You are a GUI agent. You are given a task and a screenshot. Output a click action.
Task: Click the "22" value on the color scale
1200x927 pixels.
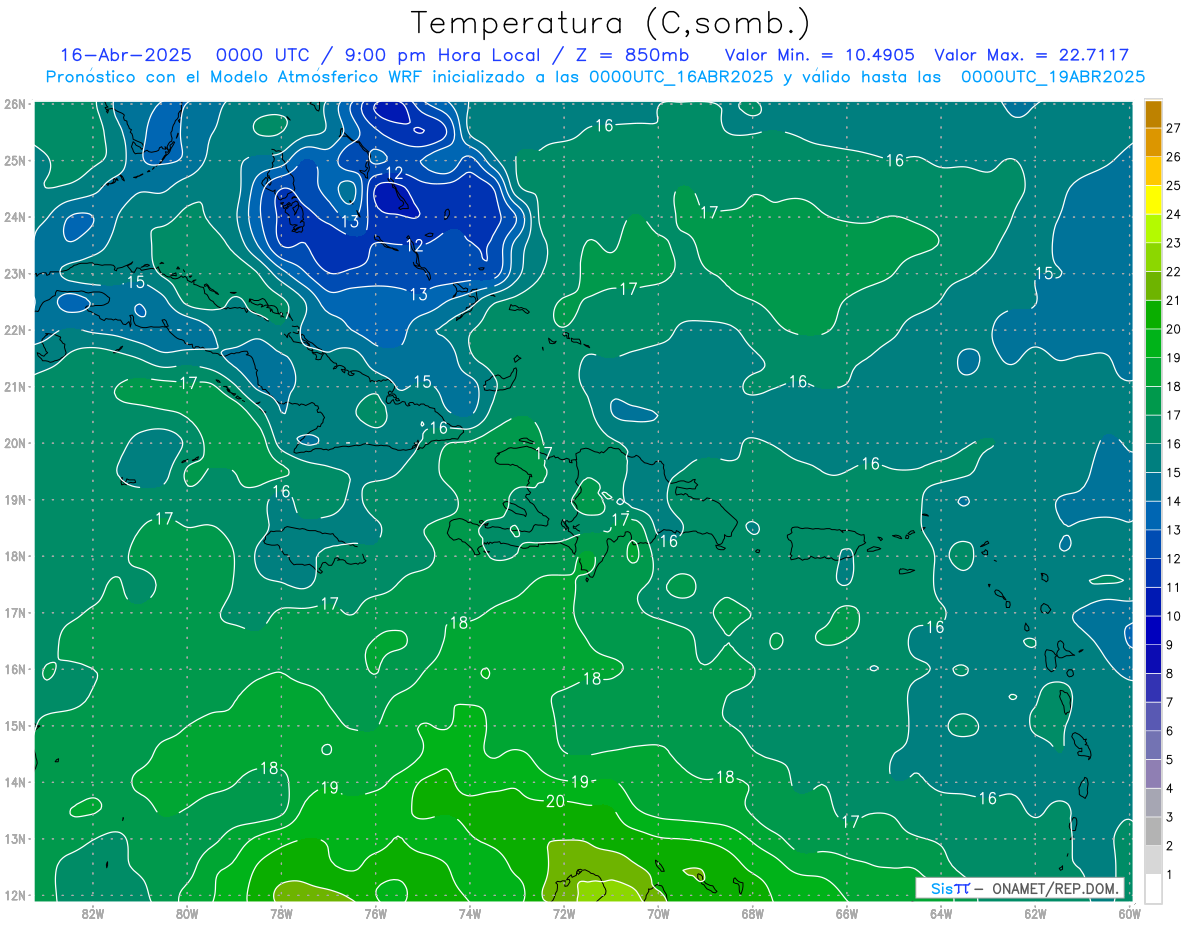tap(1173, 272)
